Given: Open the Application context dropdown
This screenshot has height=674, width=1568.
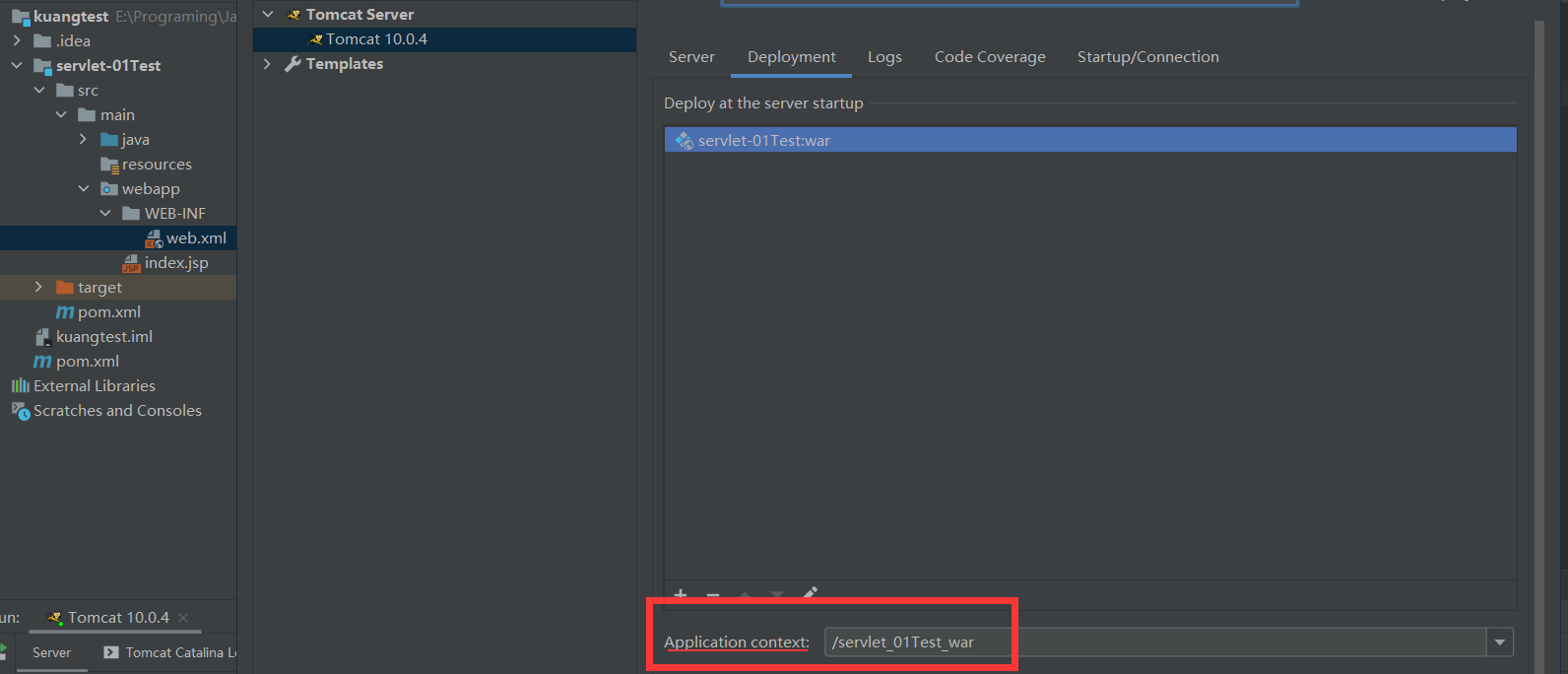Looking at the screenshot, I should 1499,642.
